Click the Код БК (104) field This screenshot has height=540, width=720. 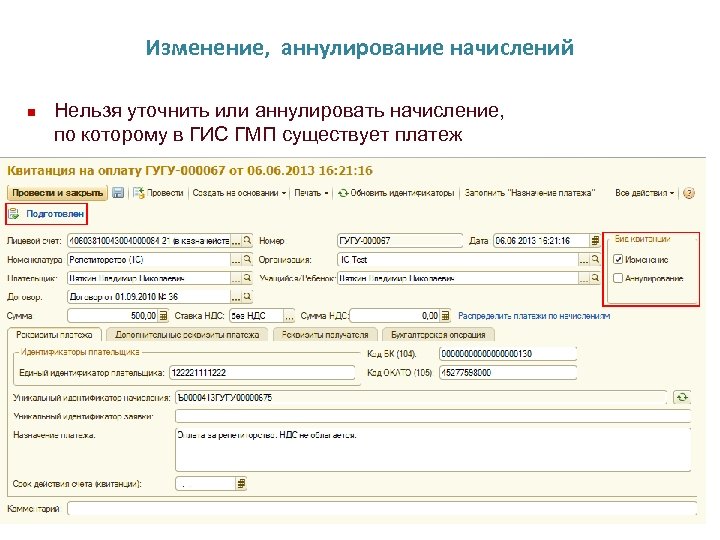pos(507,354)
